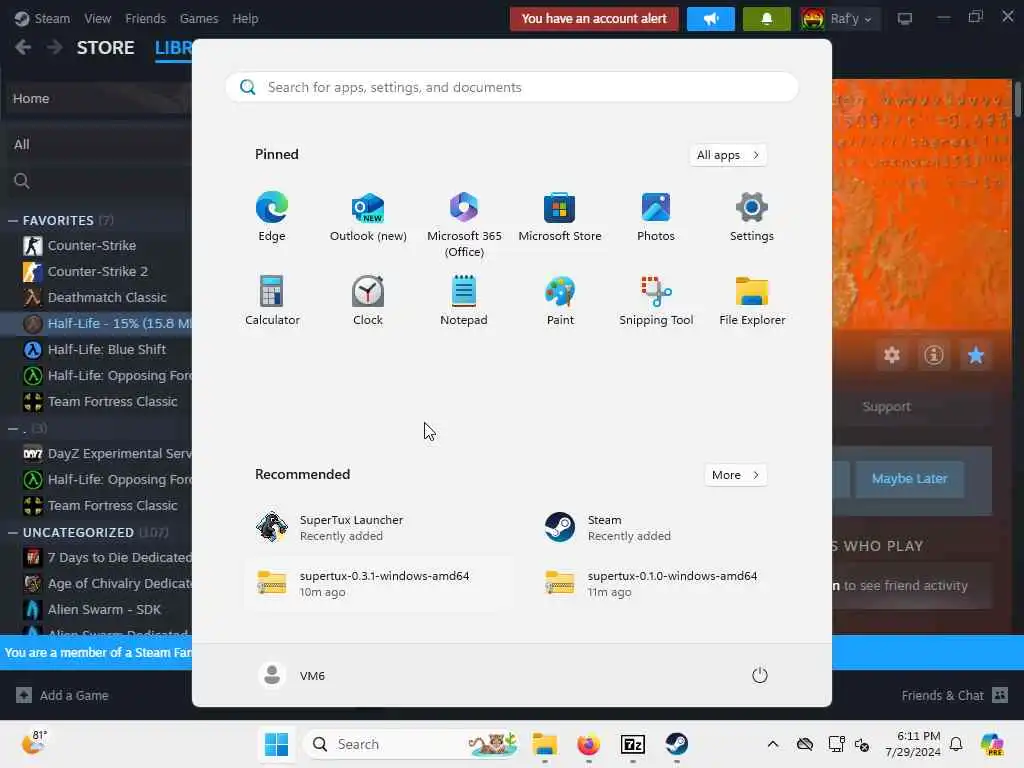
Task: Click the Windows Start button
Action: [x=276, y=744]
